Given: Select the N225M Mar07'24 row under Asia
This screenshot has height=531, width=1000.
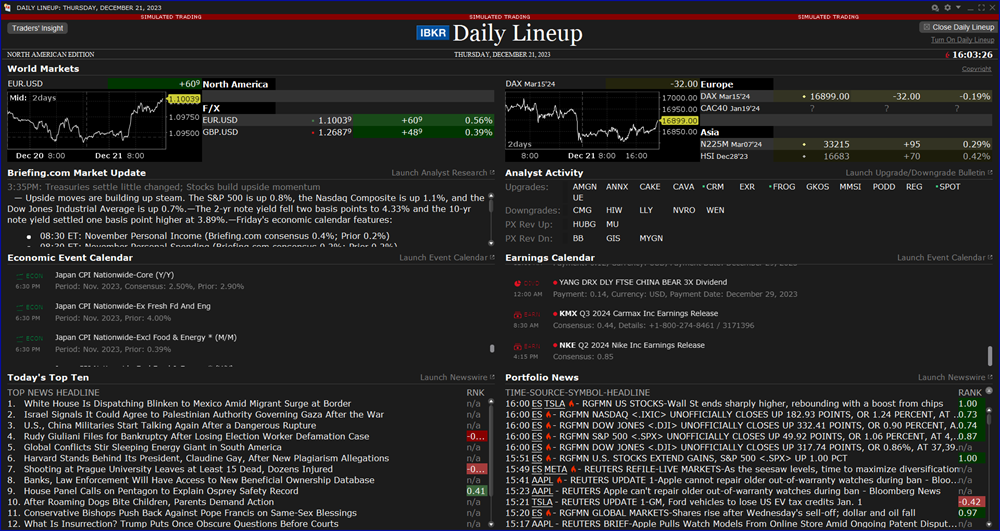Looking at the screenshot, I should tap(846, 144).
